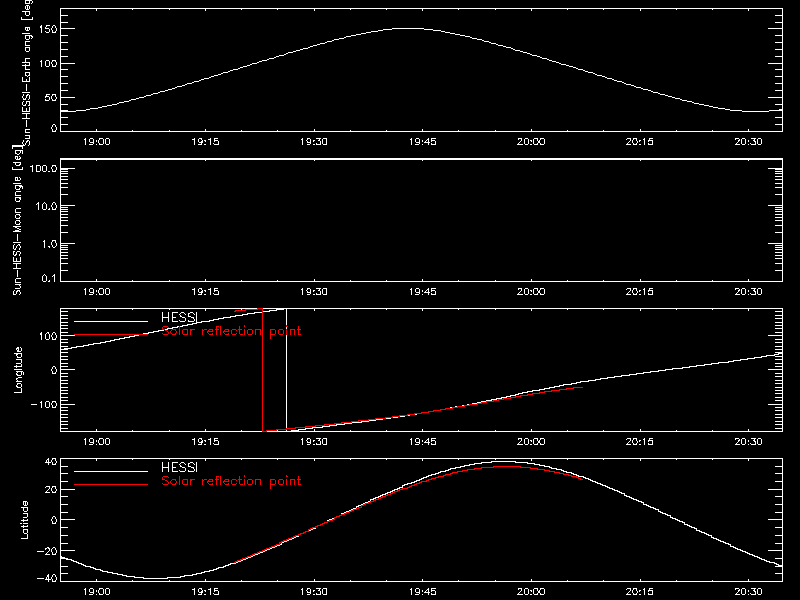Click the red vertical wrap line in Longitude plot
The height and width of the screenshot is (600, 800).
pyautogui.click(x=262, y=370)
